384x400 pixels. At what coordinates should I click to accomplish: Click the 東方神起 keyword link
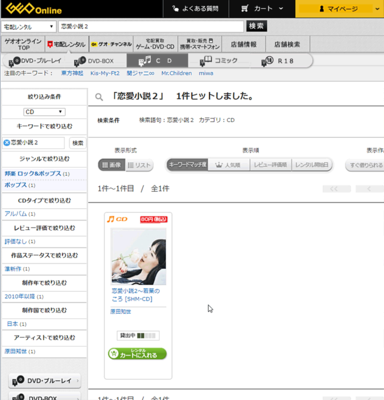coord(72,73)
